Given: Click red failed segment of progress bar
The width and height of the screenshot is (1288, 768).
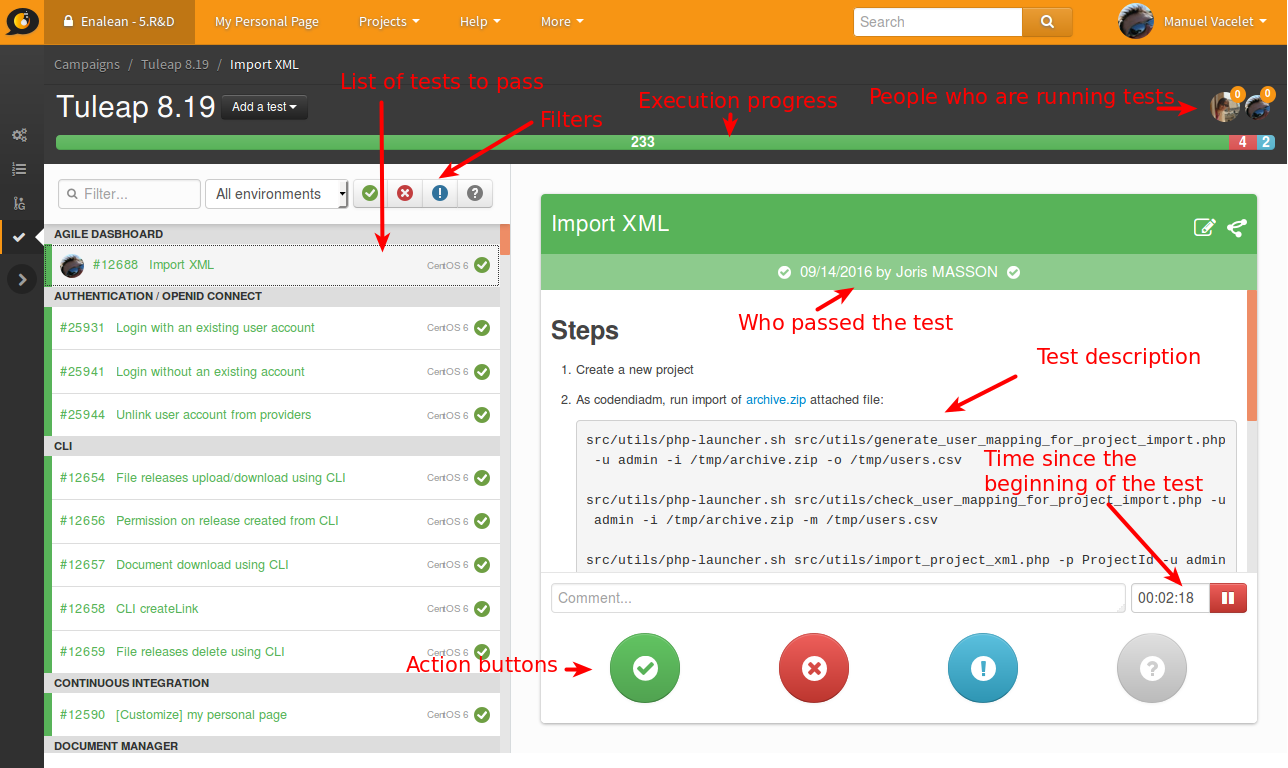Looking at the screenshot, I should [x=1243, y=142].
